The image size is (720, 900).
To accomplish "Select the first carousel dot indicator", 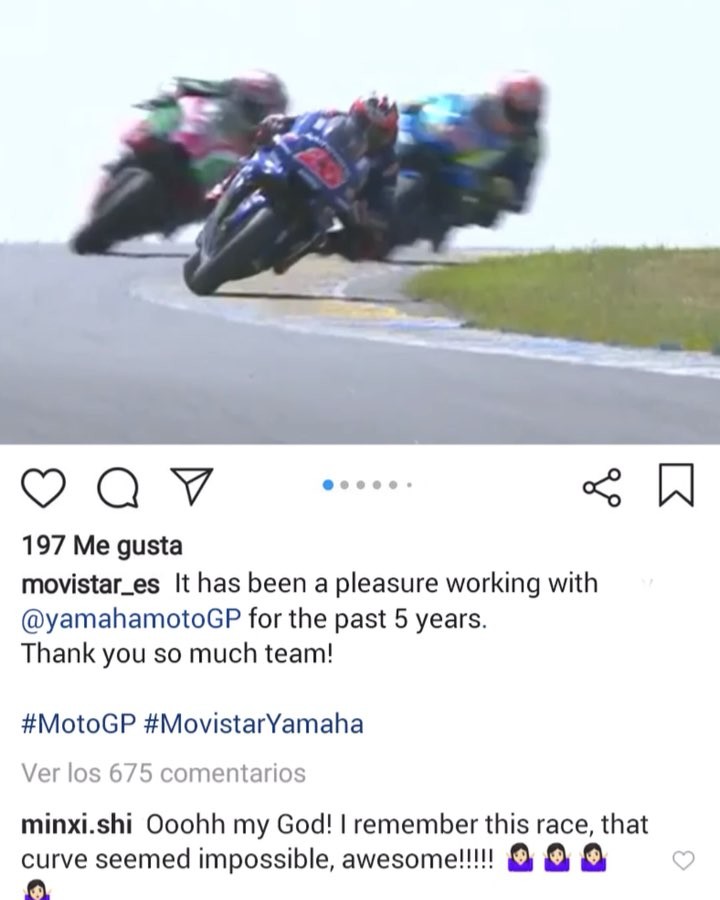I will [328, 485].
